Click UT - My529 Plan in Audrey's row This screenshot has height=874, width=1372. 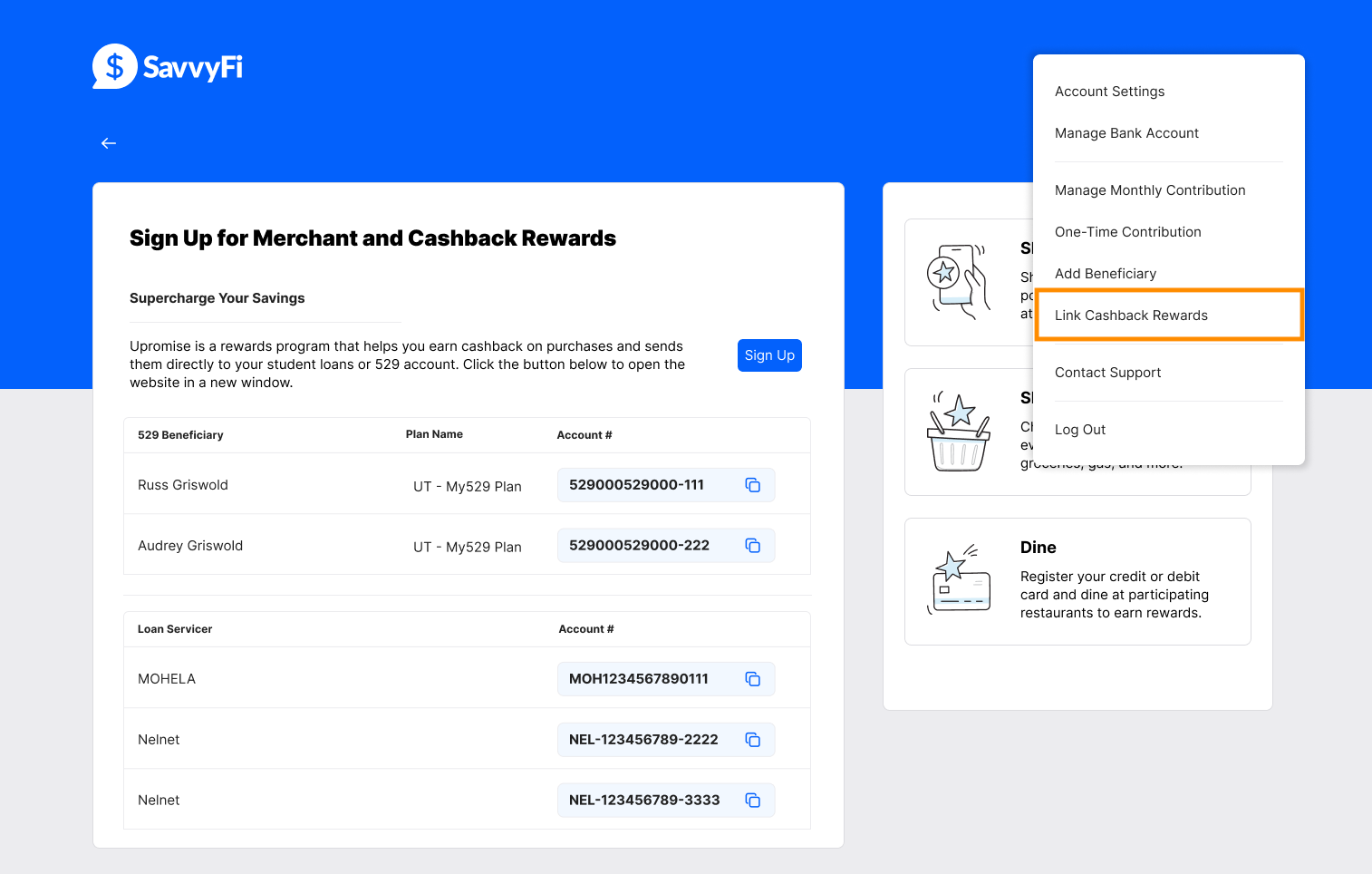tap(468, 548)
